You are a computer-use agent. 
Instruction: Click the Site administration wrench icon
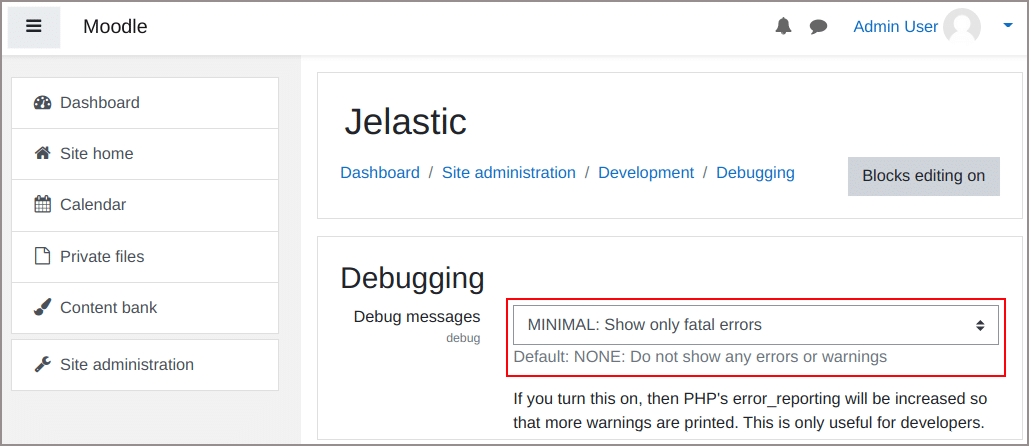(43, 364)
